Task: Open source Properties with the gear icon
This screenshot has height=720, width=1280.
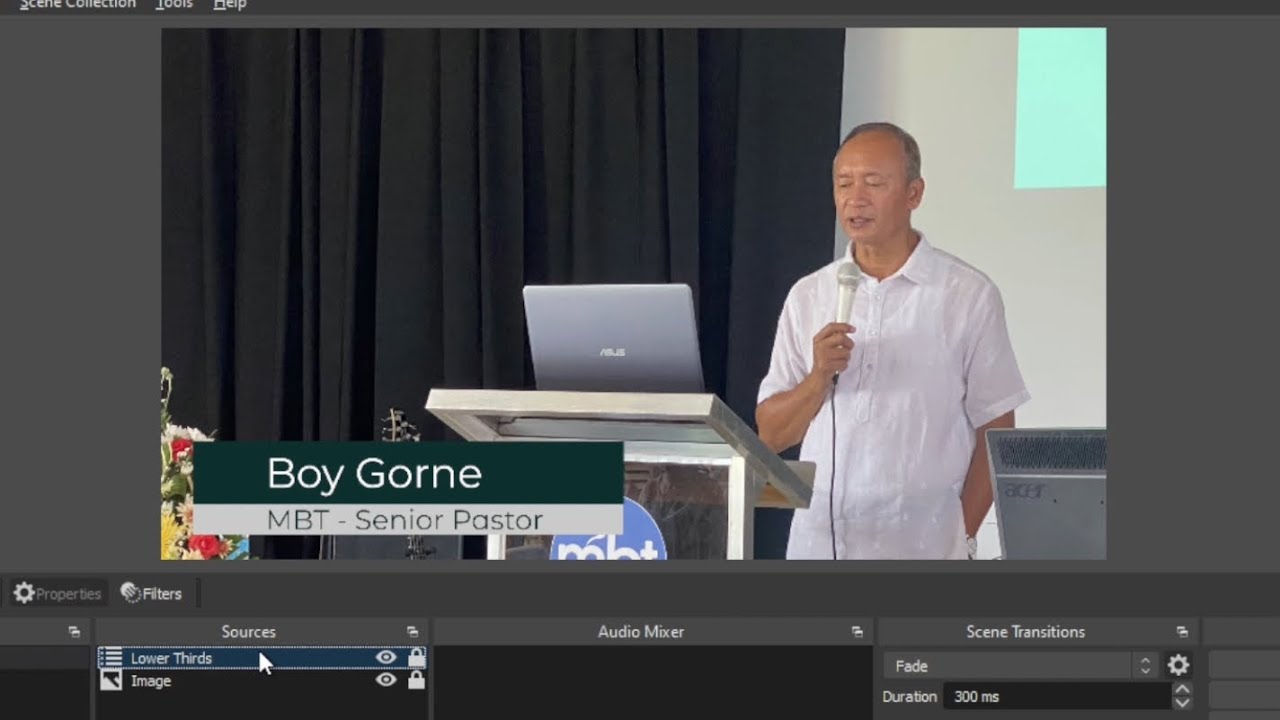Action: pyautogui.click(x=57, y=593)
